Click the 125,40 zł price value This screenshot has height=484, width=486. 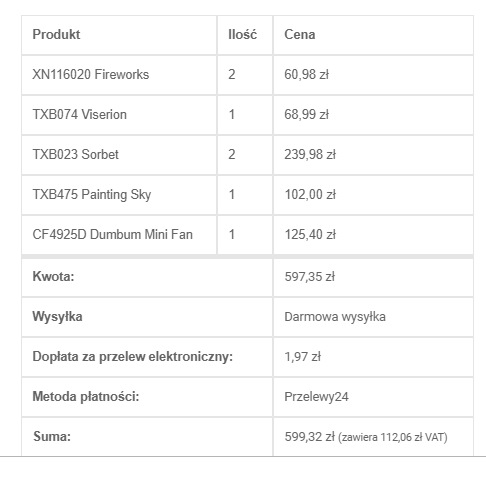pyautogui.click(x=310, y=234)
